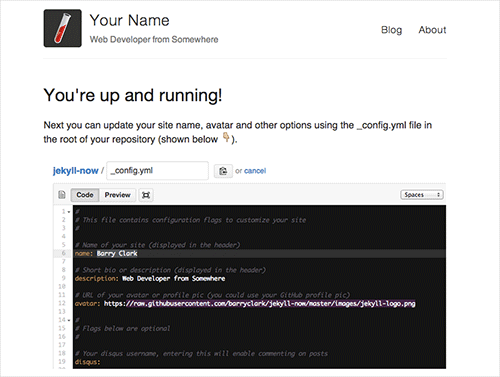Click the description line in the editor
The height and width of the screenshot is (377, 500).
150,279
